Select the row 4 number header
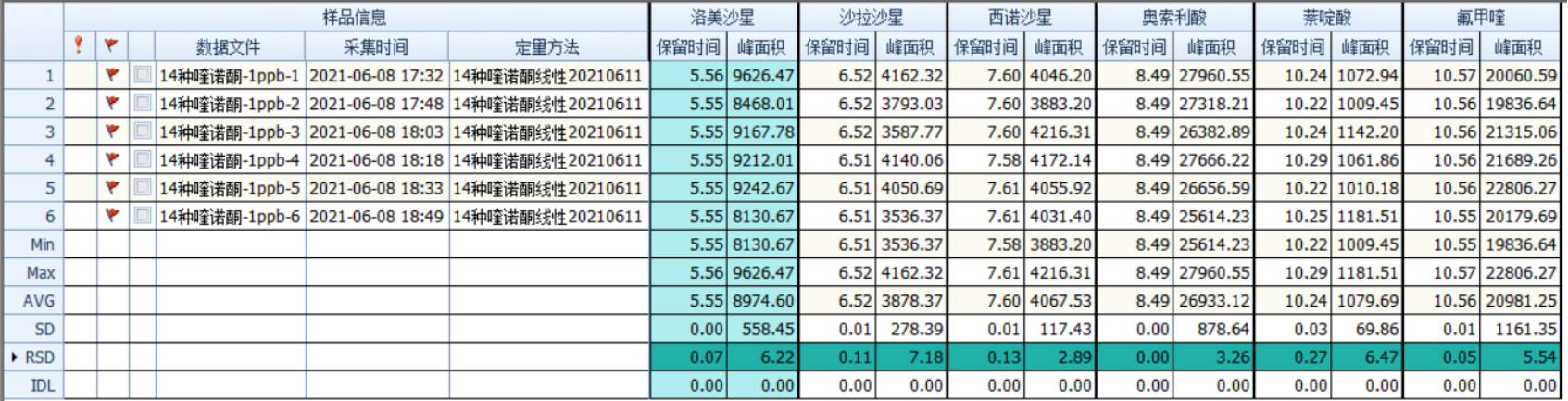The width and height of the screenshot is (1568, 401). tap(33, 160)
